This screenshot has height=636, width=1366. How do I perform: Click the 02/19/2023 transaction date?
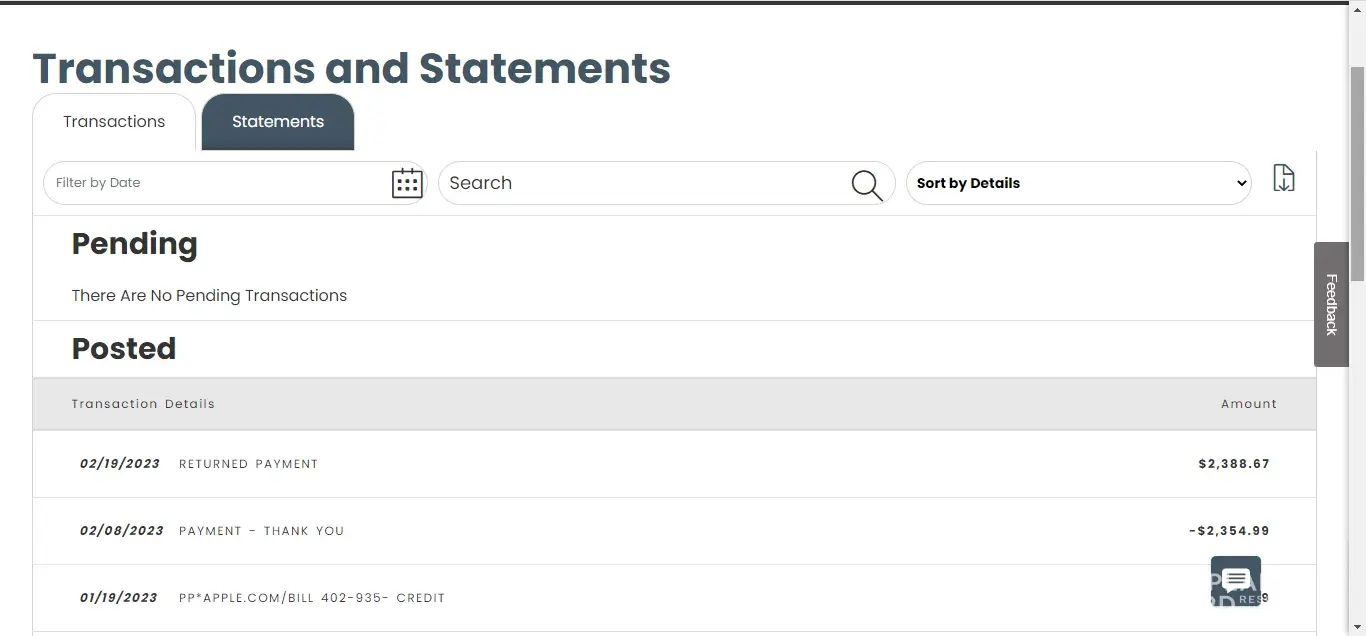pyautogui.click(x=120, y=464)
